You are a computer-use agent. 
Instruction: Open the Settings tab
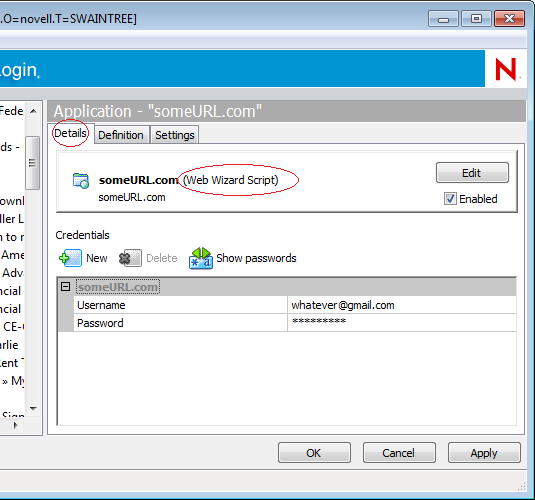pyautogui.click(x=175, y=135)
